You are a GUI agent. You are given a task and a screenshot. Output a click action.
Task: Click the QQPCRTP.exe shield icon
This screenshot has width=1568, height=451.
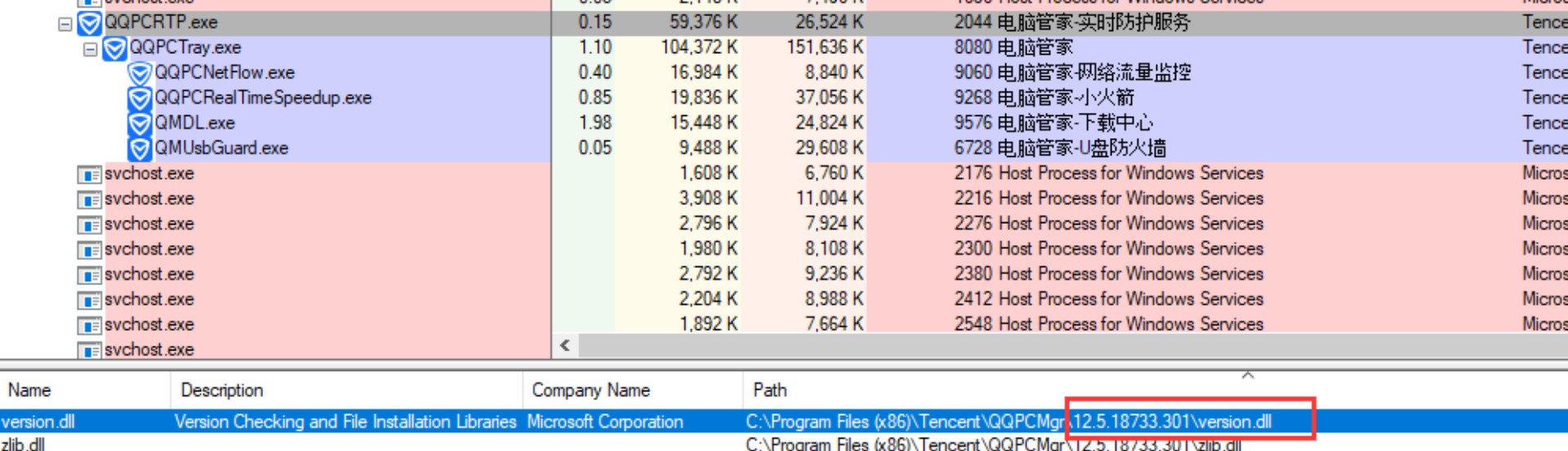(x=89, y=23)
